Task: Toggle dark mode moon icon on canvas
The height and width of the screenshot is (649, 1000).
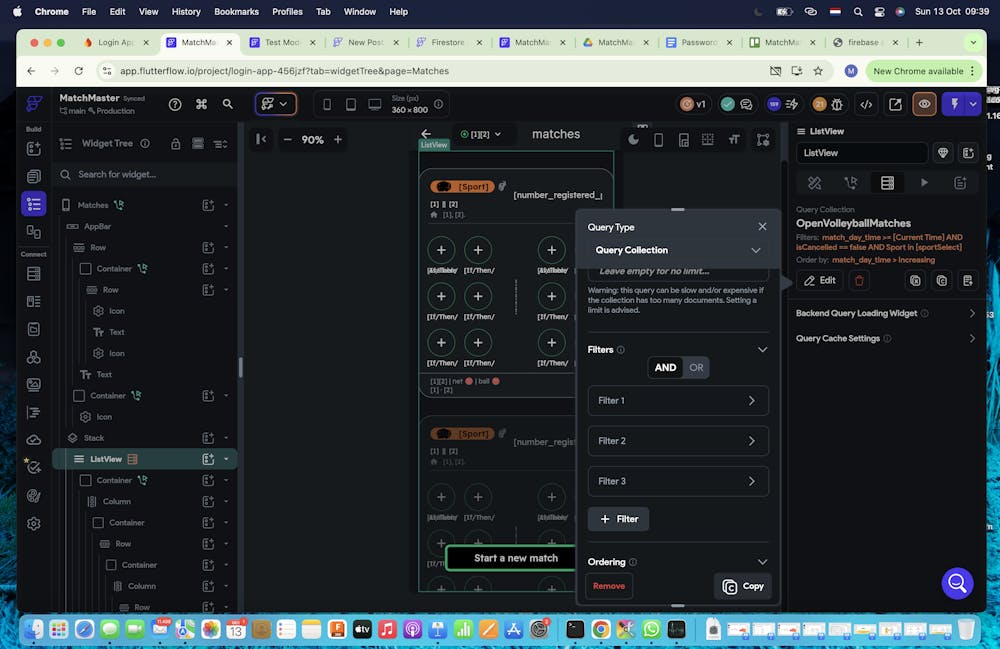Action: tap(633, 140)
